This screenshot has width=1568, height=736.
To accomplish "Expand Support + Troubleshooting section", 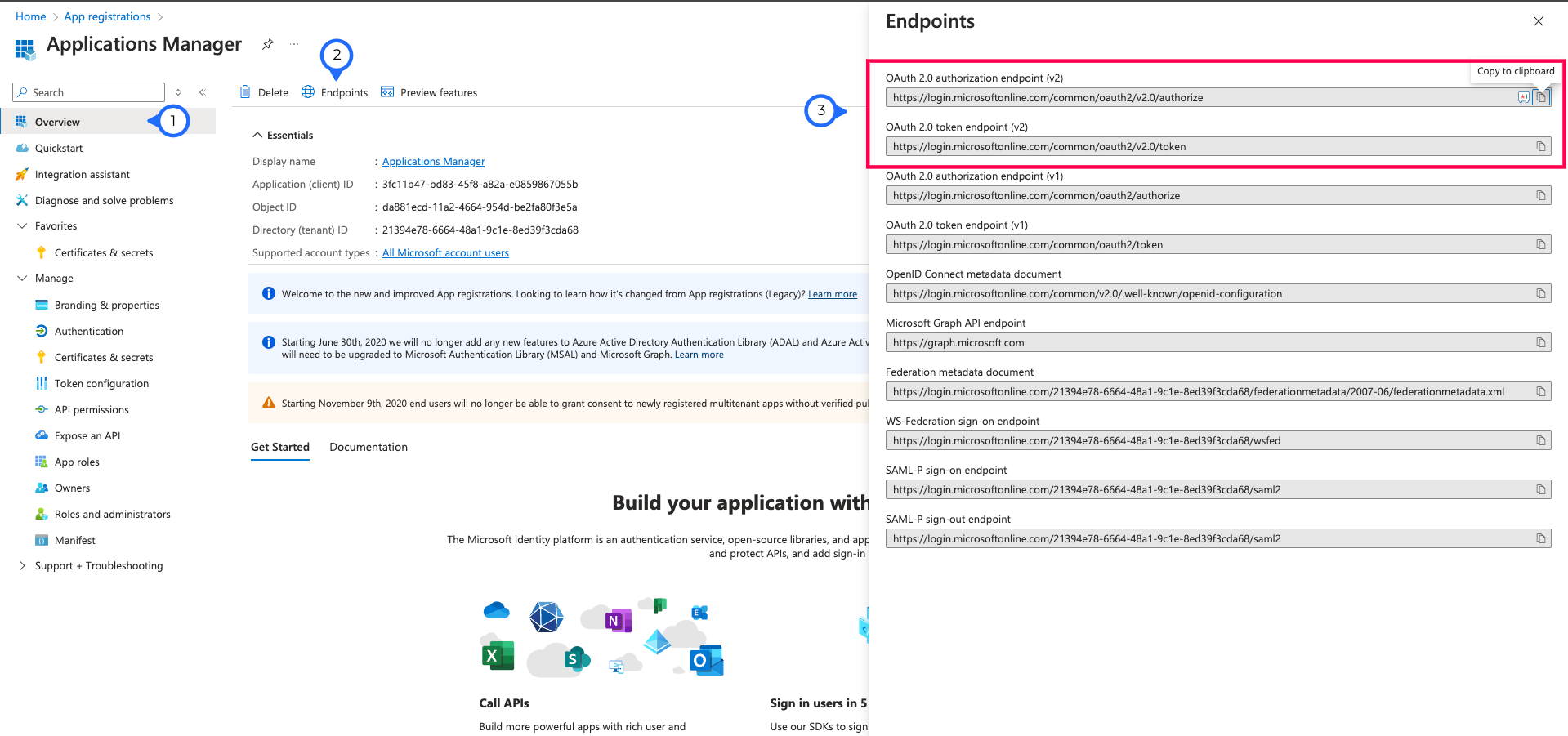I will coord(22,565).
